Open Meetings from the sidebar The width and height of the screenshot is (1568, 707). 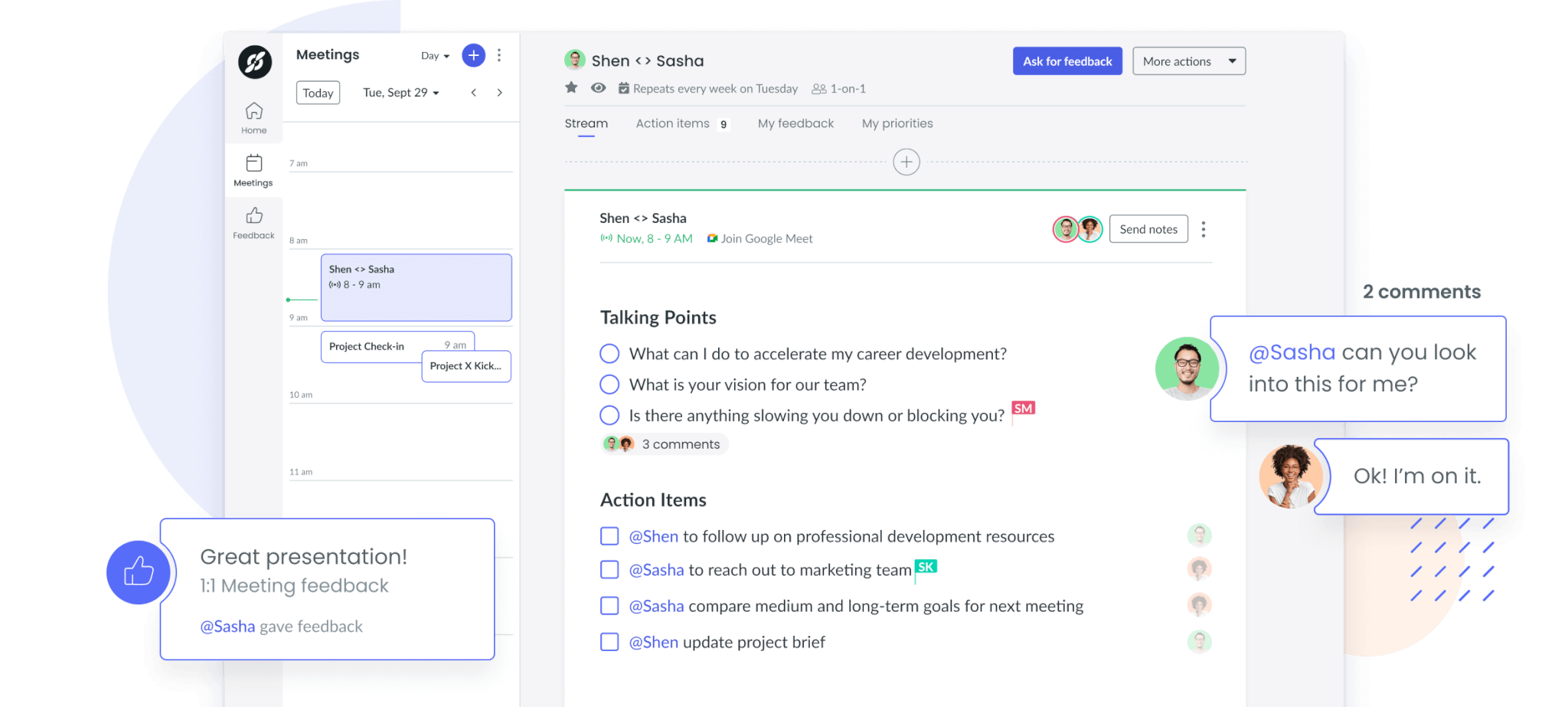(x=253, y=171)
